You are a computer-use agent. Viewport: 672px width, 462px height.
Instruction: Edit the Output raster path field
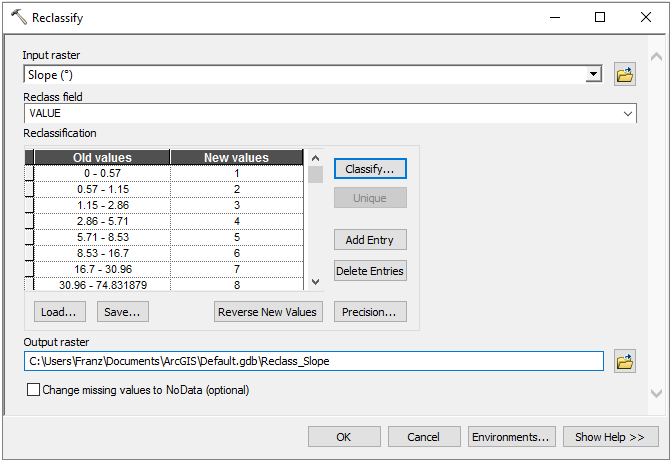[313, 362]
